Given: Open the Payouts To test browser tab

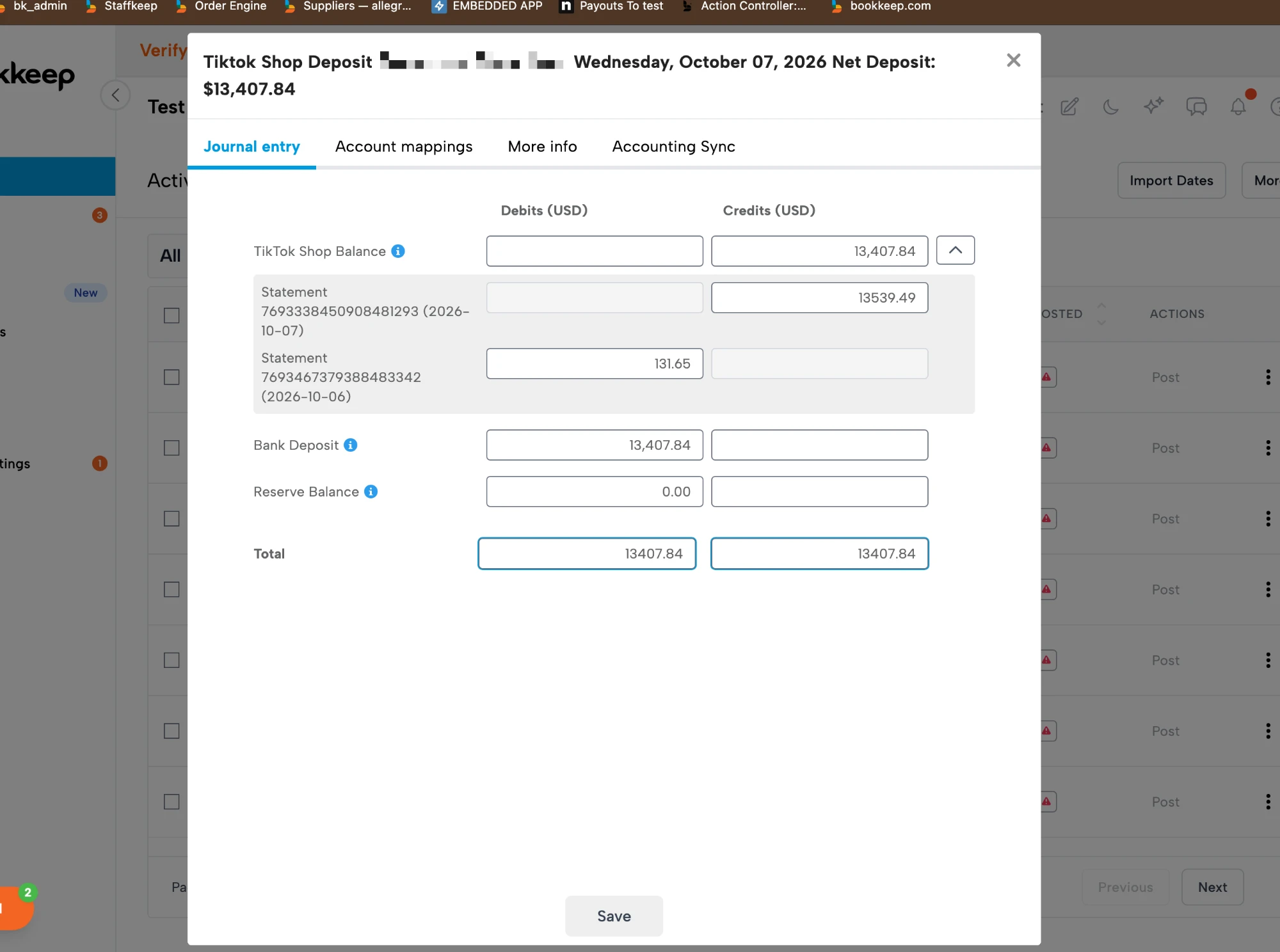Looking at the screenshot, I should click(x=612, y=6).
